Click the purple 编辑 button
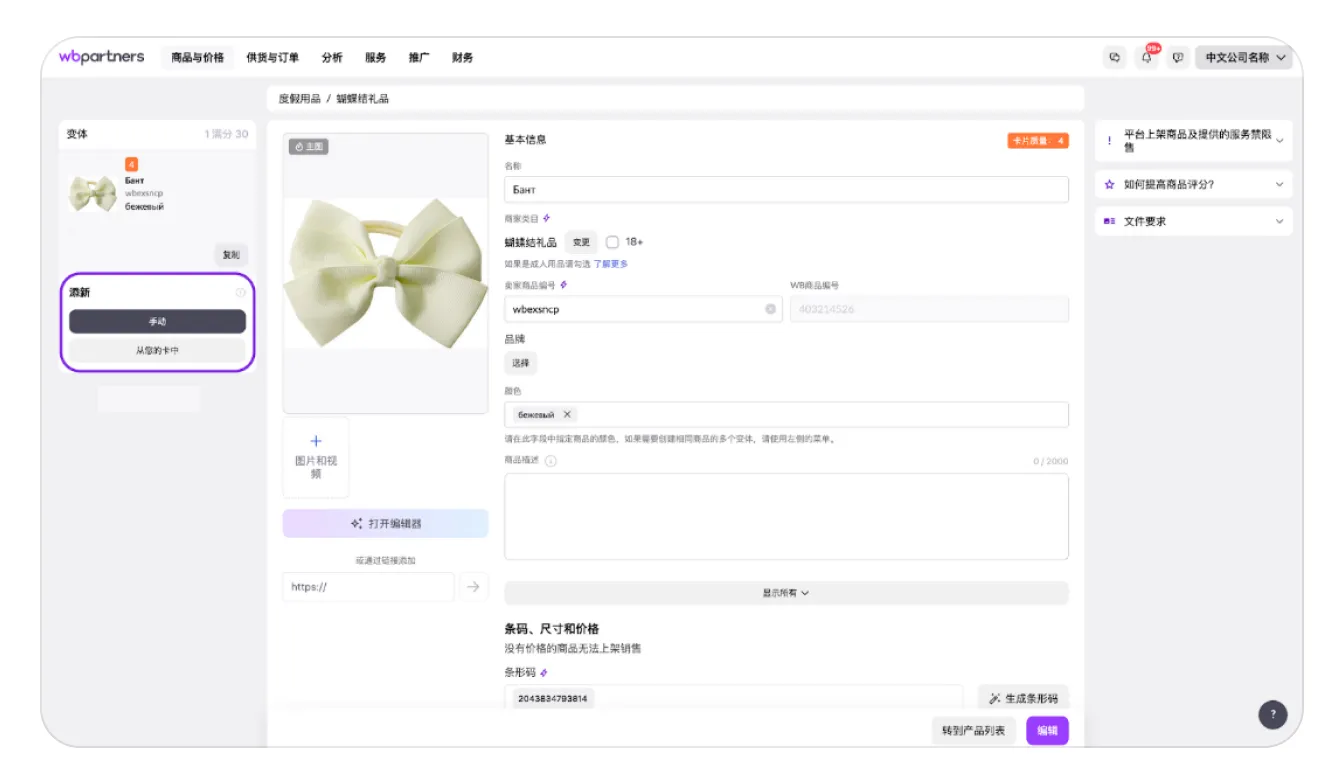Image resolution: width=1344 pixels, height=784 pixels. tap(1047, 731)
